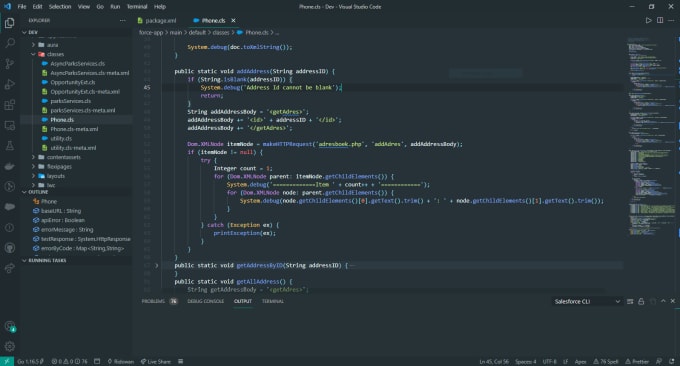Open the Go menu

tap(100, 7)
